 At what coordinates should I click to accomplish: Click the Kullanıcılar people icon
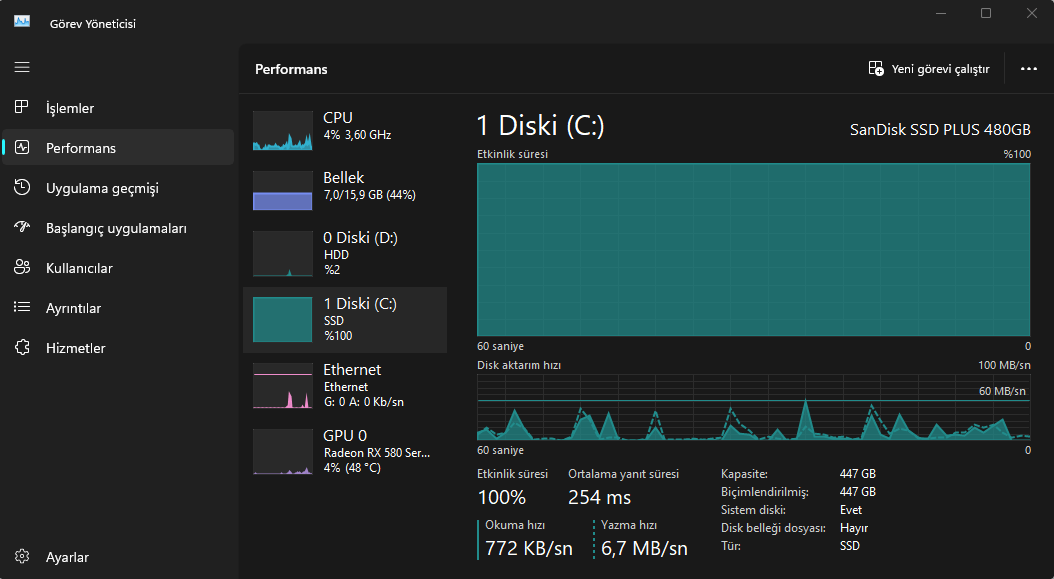tap(22, 268)
